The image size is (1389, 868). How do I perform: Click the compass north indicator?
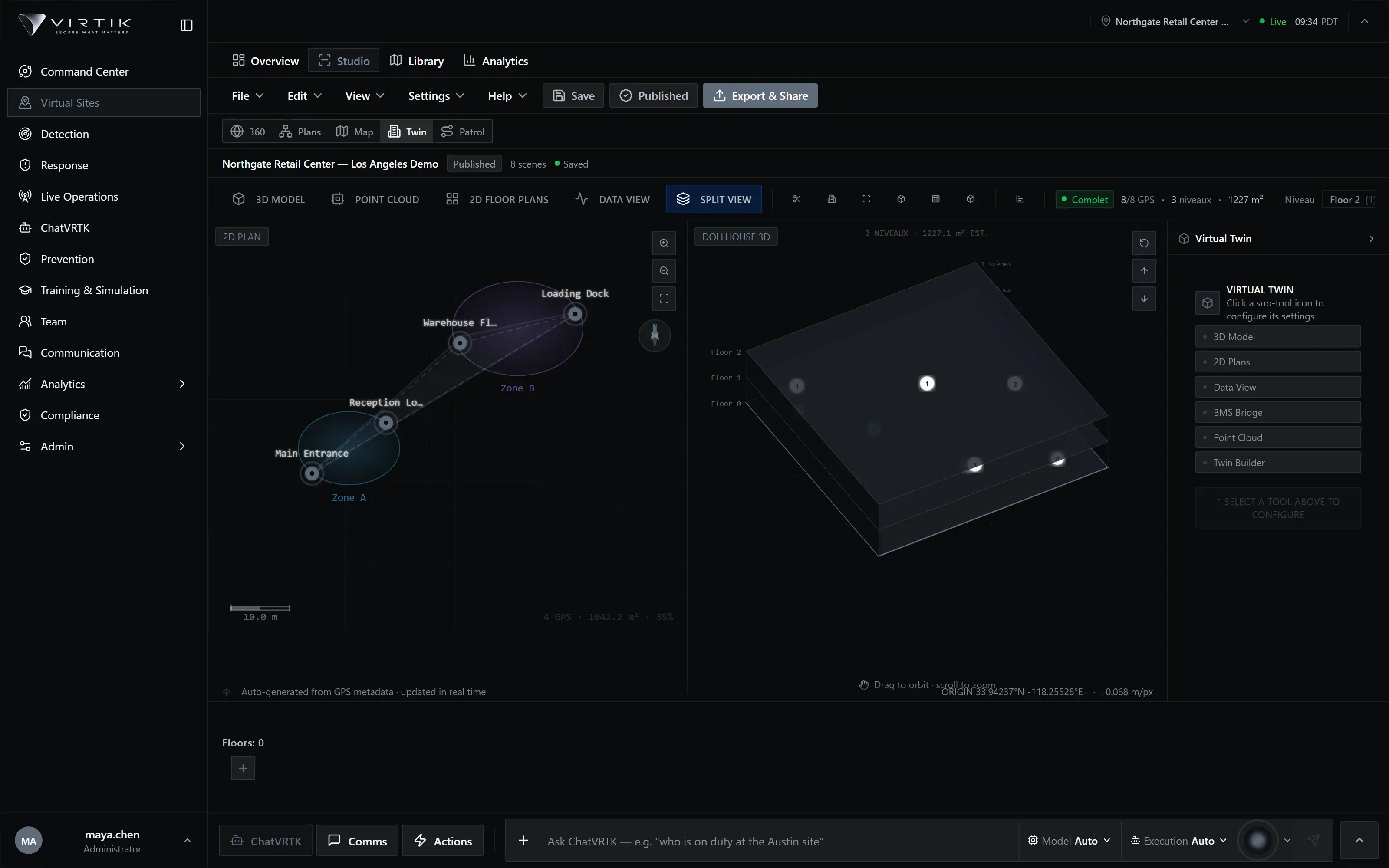click(654, 335)
